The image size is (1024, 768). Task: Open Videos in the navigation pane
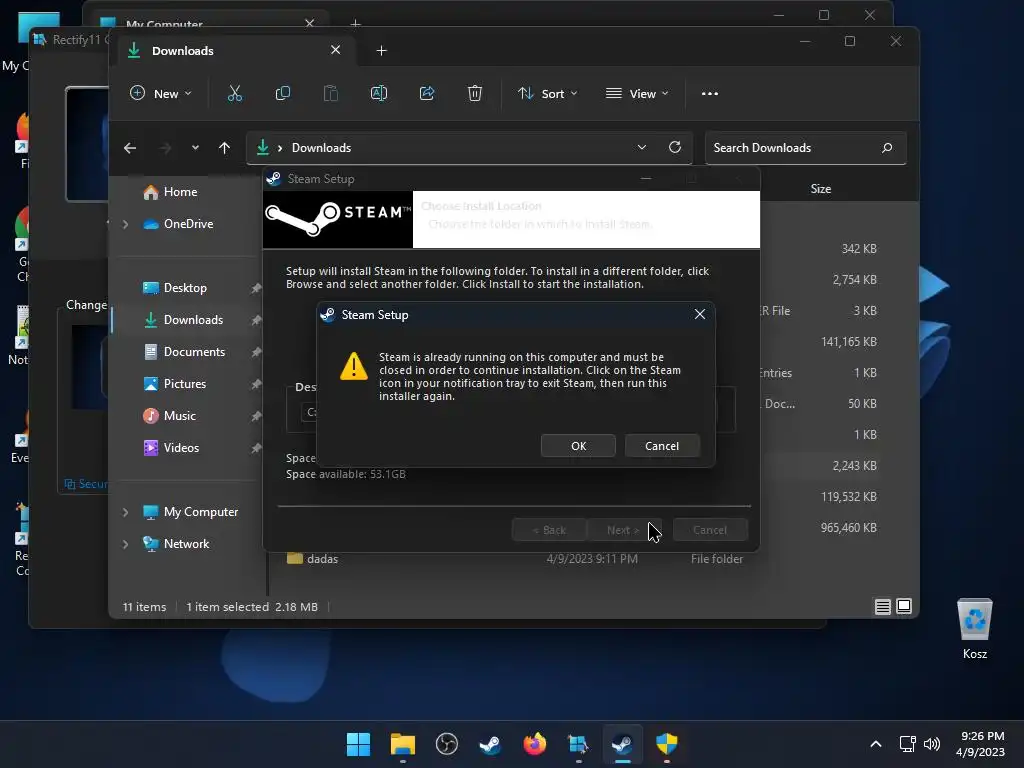[181, 448]
